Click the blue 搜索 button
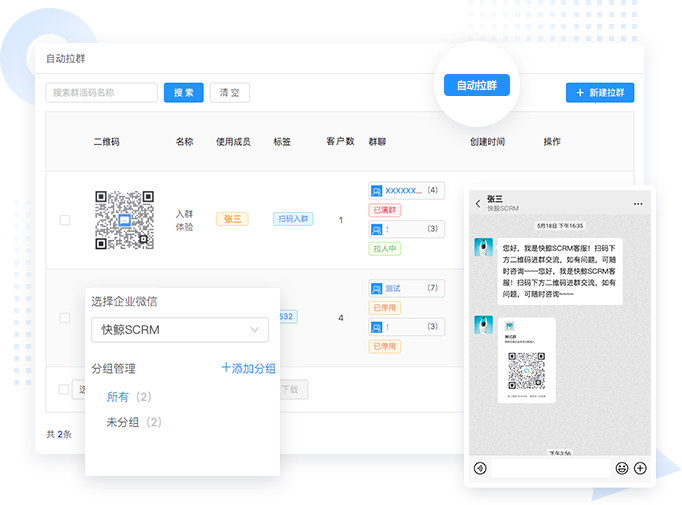The width and height of the screenshot is (682, 505). click(x=184, y=93)
